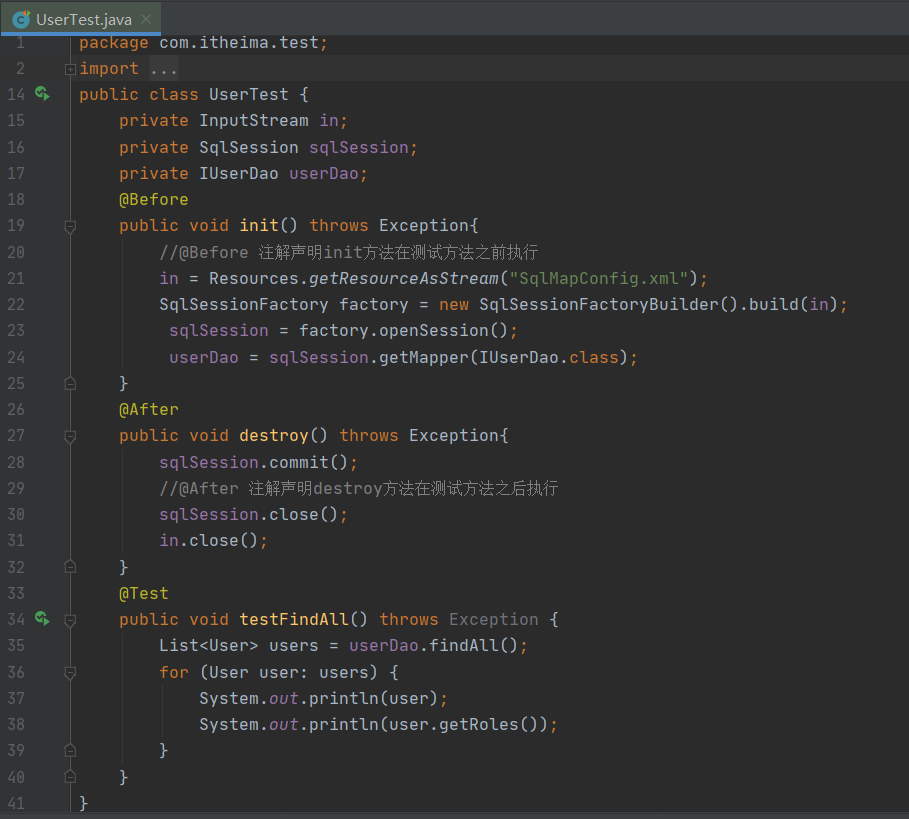Click line number 41 in the gutter

(16, 803)
